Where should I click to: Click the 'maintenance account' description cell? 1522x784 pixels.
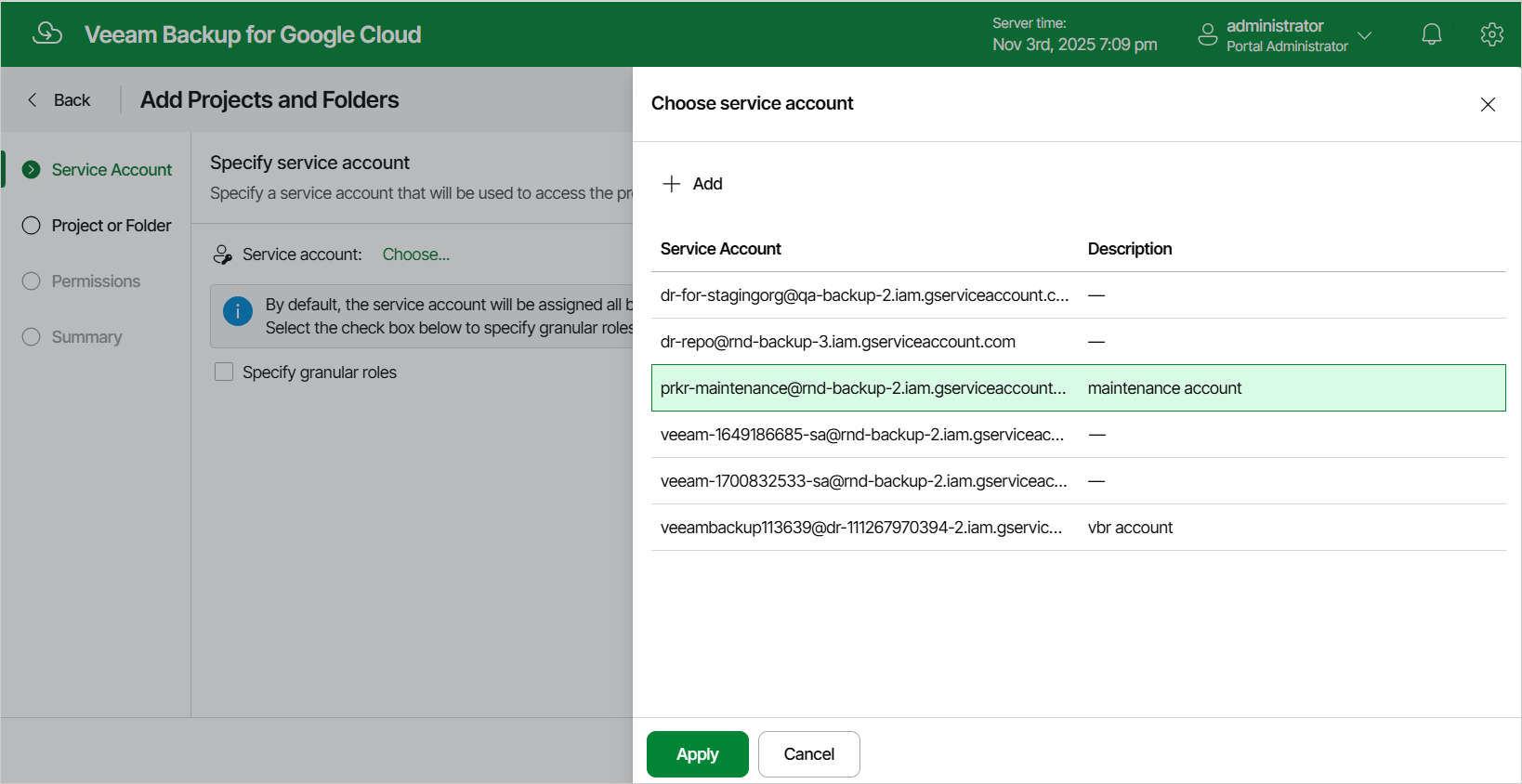[1164, 388]
